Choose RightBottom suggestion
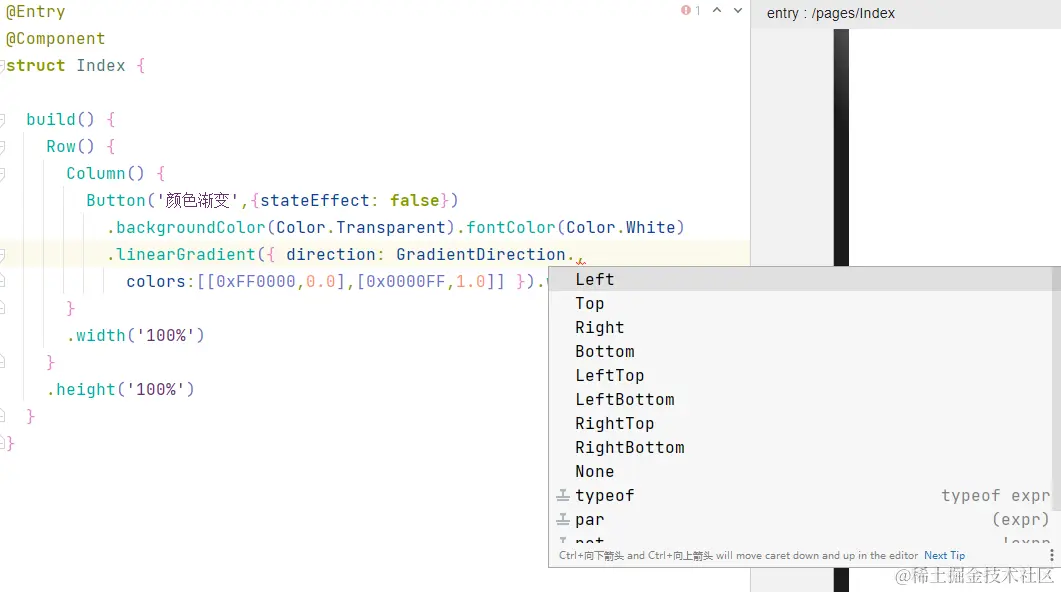 pos(800,448)
